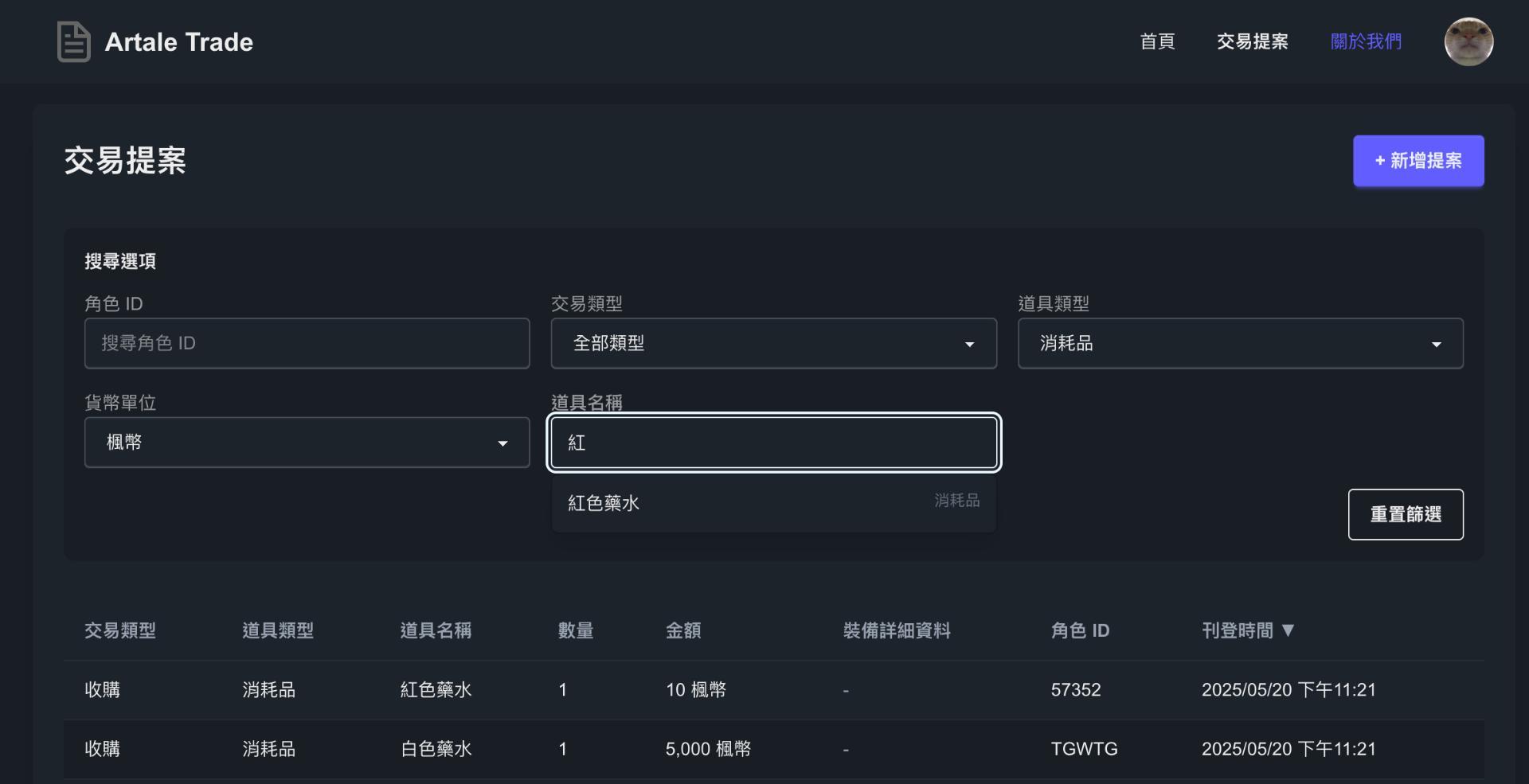Open the user profile avatar menu
Image resolution: width=1529 pixels, height=784 pixels.
coord(1468,41)
